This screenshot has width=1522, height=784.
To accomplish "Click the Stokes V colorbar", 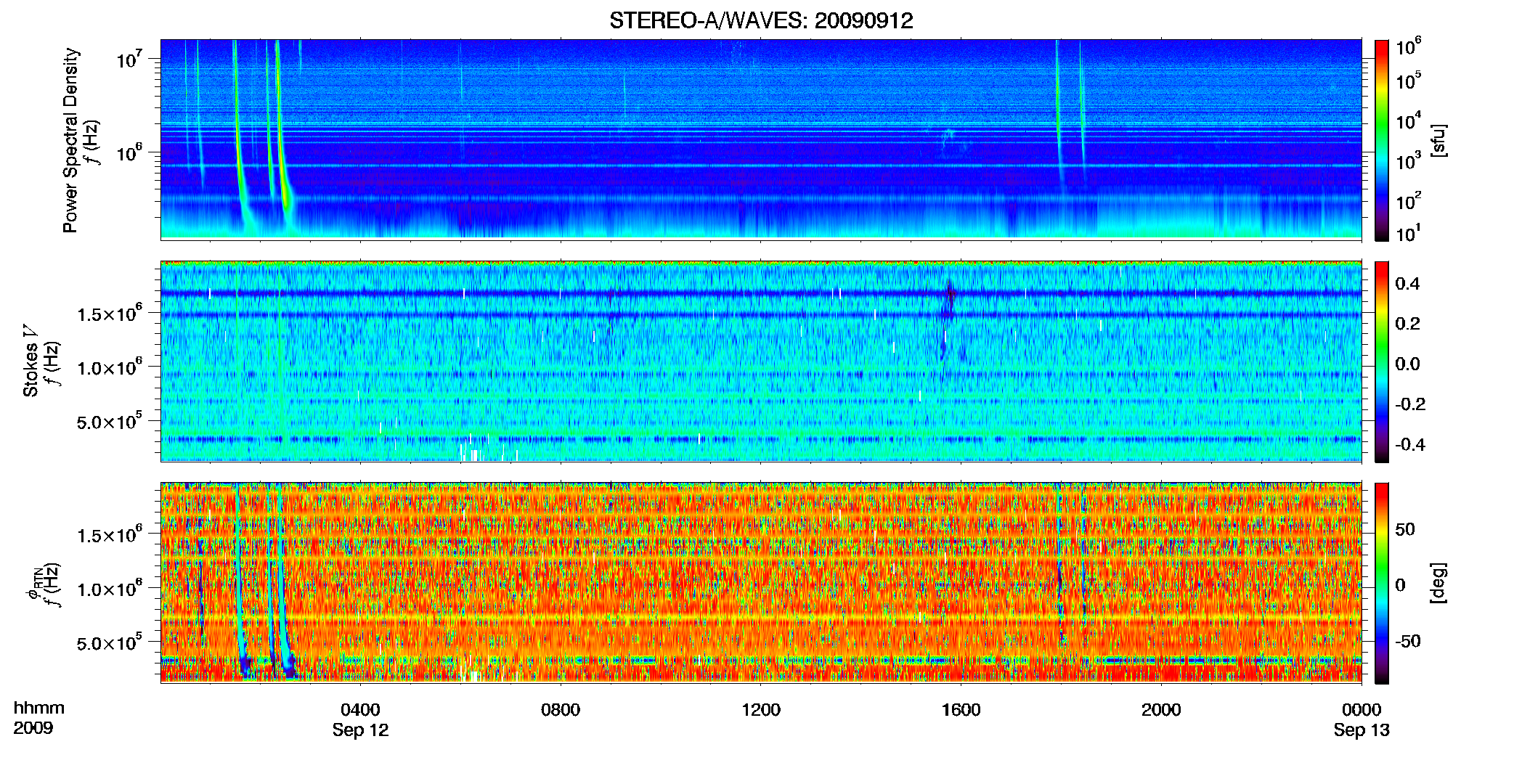I will (1382, 362).
